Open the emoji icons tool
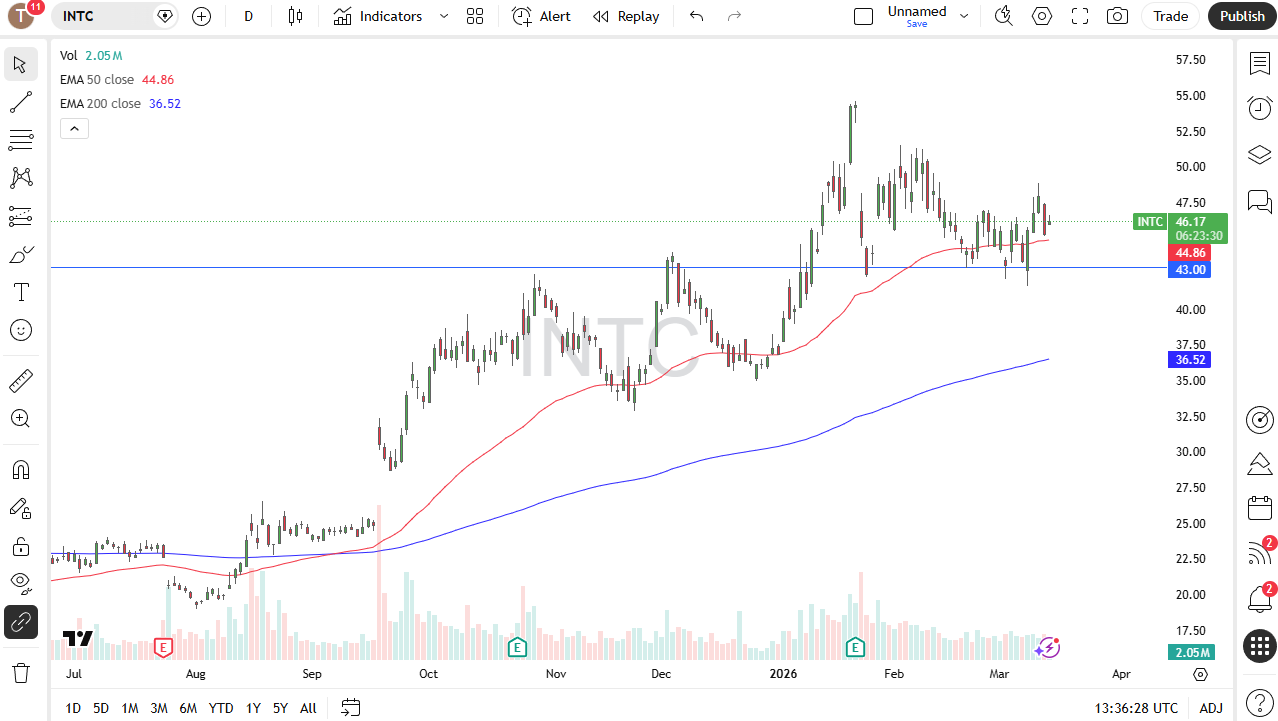 tap(21, 330)
